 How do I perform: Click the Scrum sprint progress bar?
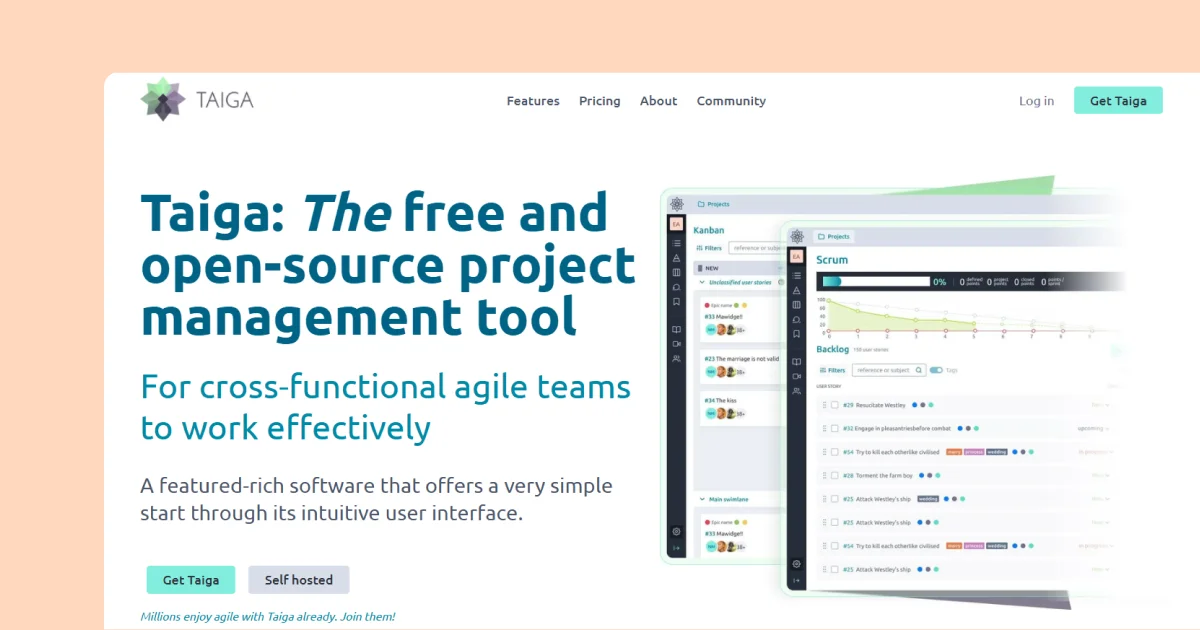876,282
